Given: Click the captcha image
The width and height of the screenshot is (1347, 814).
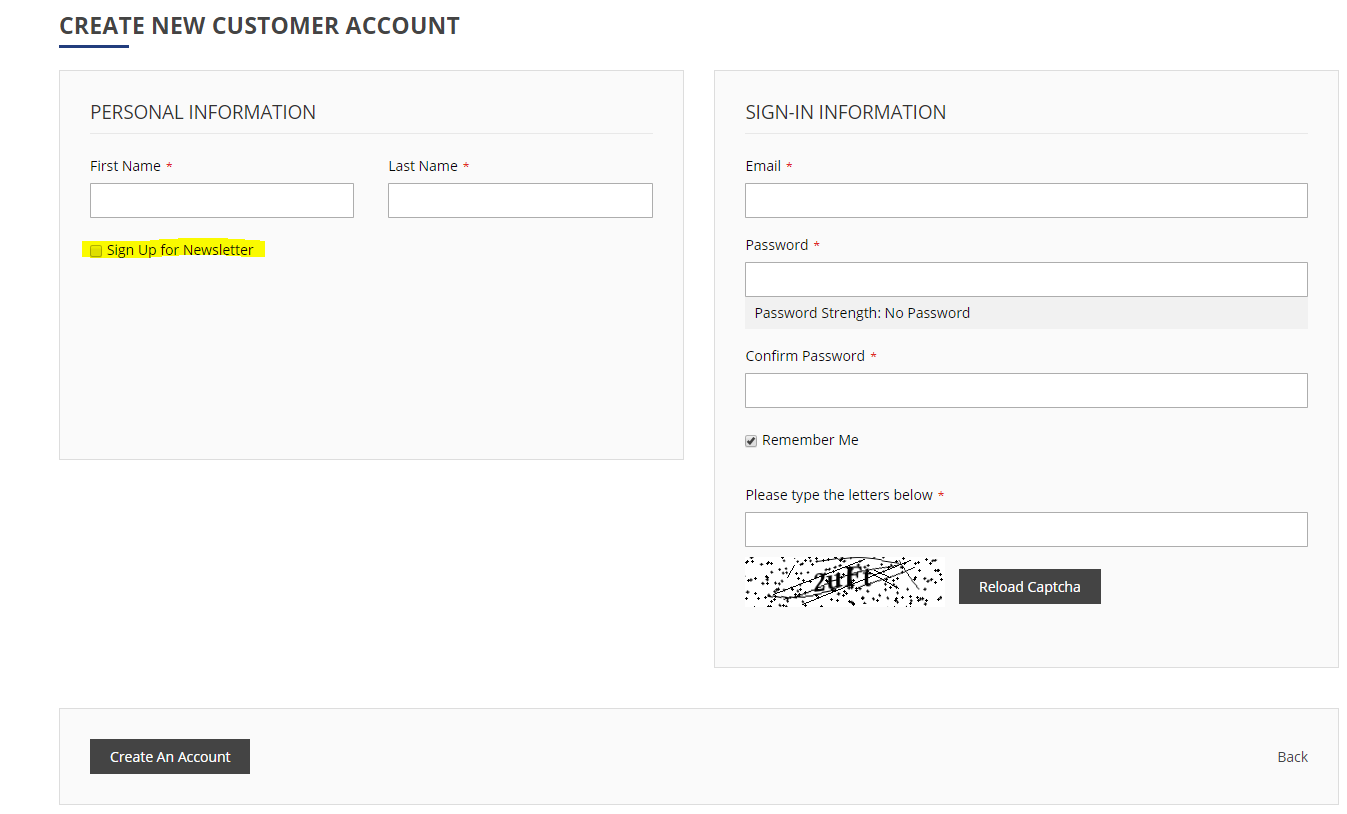Looking at the screenshot, I should pos(843,581).
